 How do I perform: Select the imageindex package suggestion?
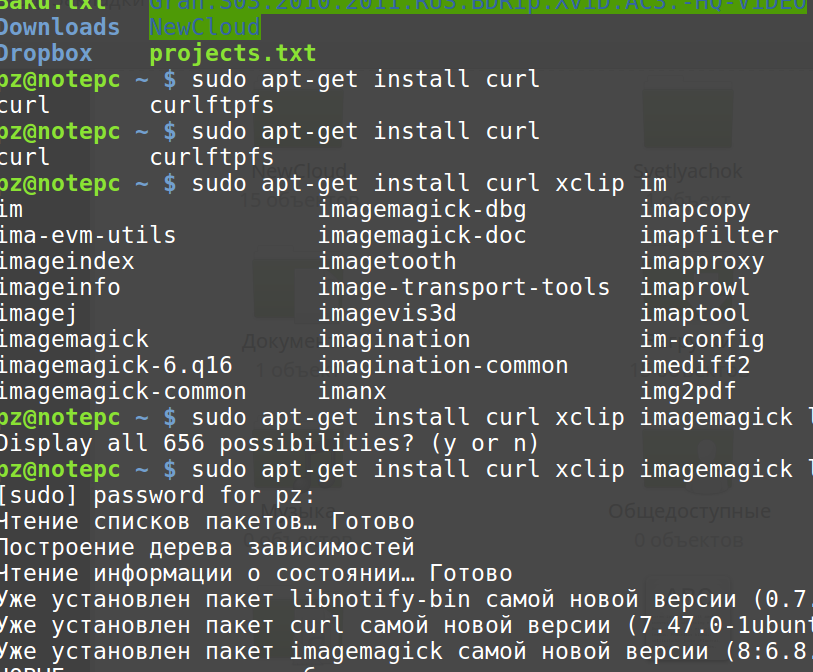point(66,261)
